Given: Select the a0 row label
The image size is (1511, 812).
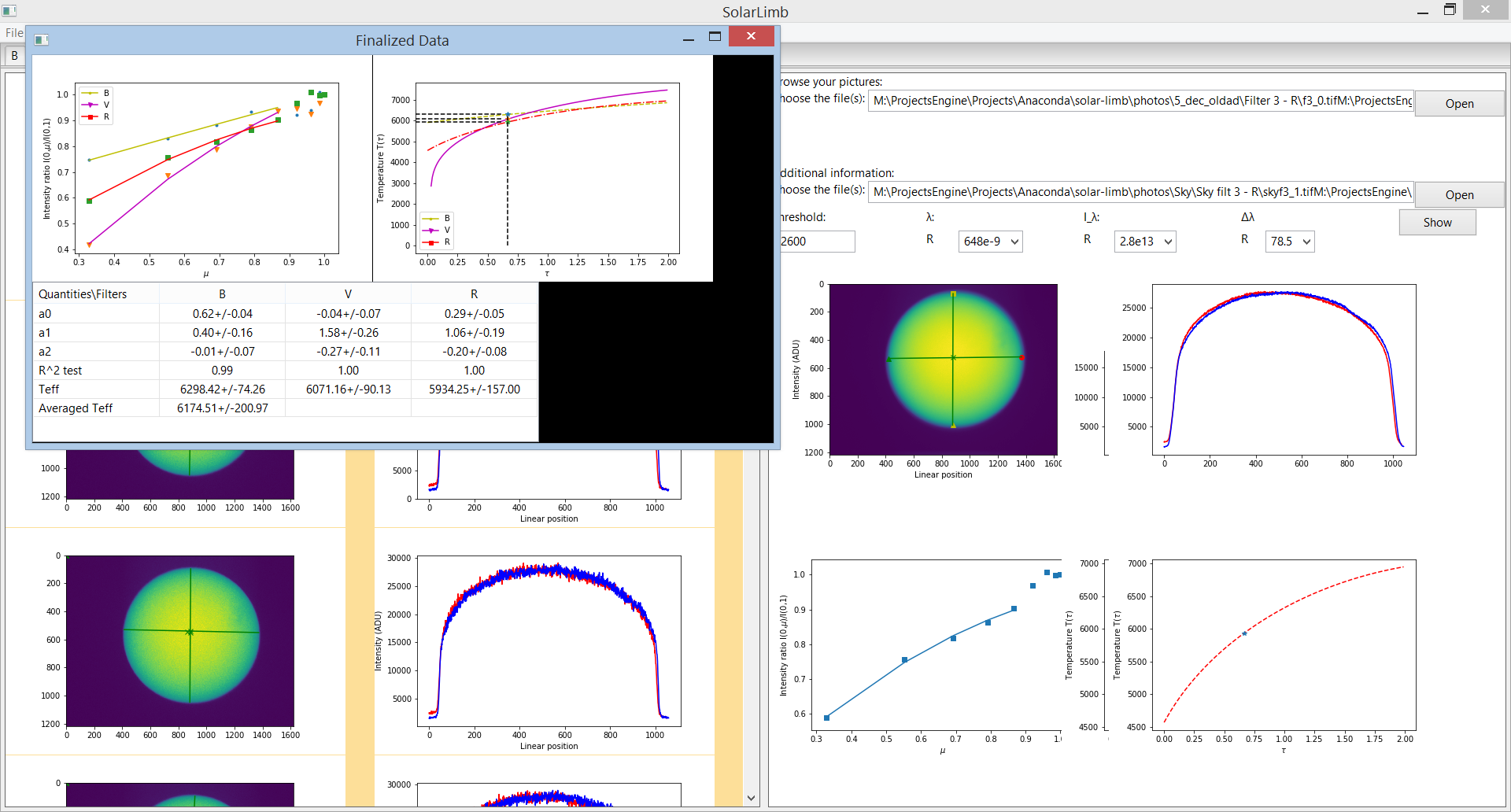Looking at the screenshot, I should (96, 314).
